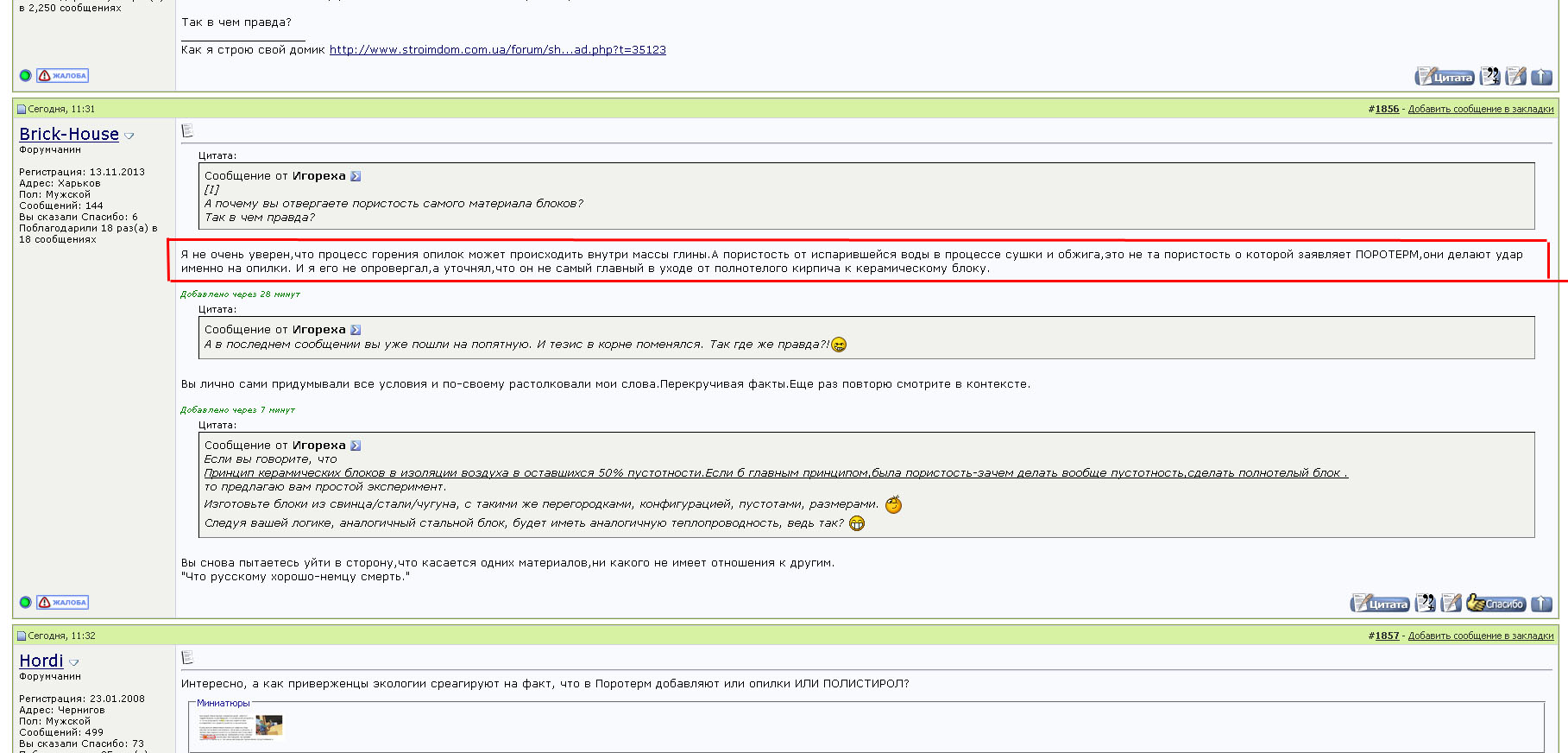The height and width of the screenshot is (753, 1568).
Task: Click Спасибо thanks button on post #1856
Action: coord(1496,604)
